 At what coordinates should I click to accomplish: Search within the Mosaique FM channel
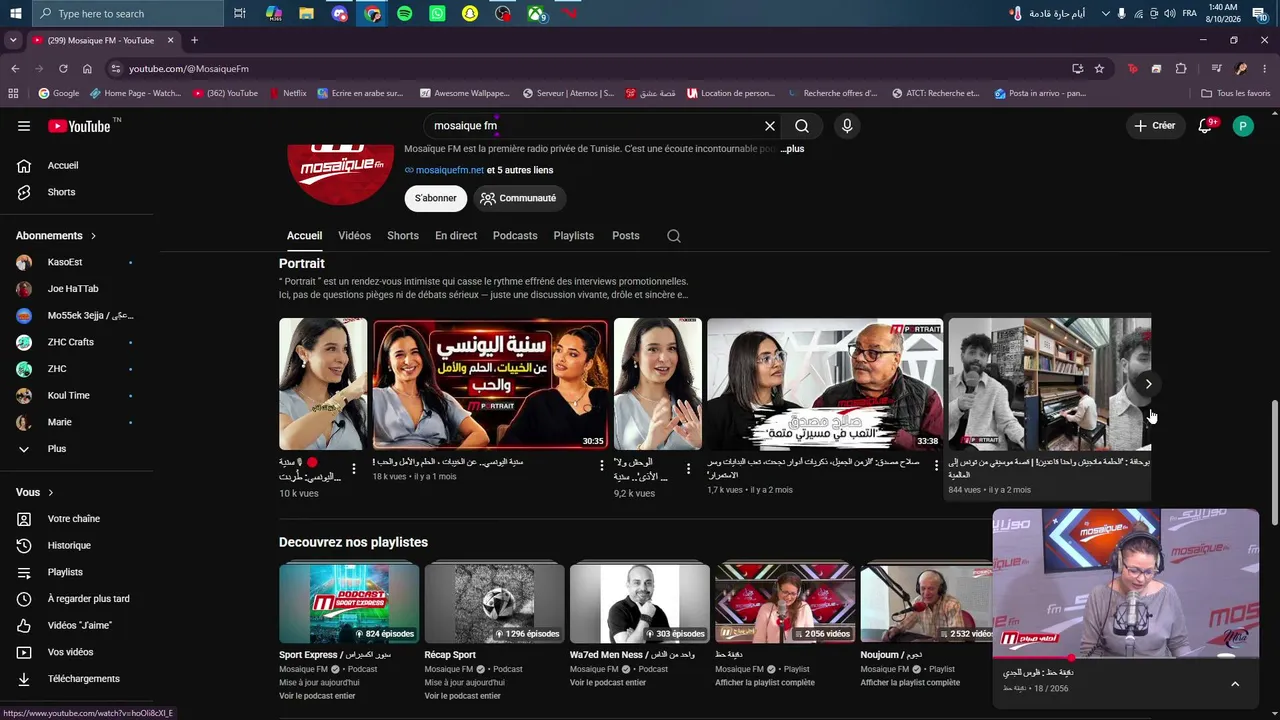pos(674,236)
